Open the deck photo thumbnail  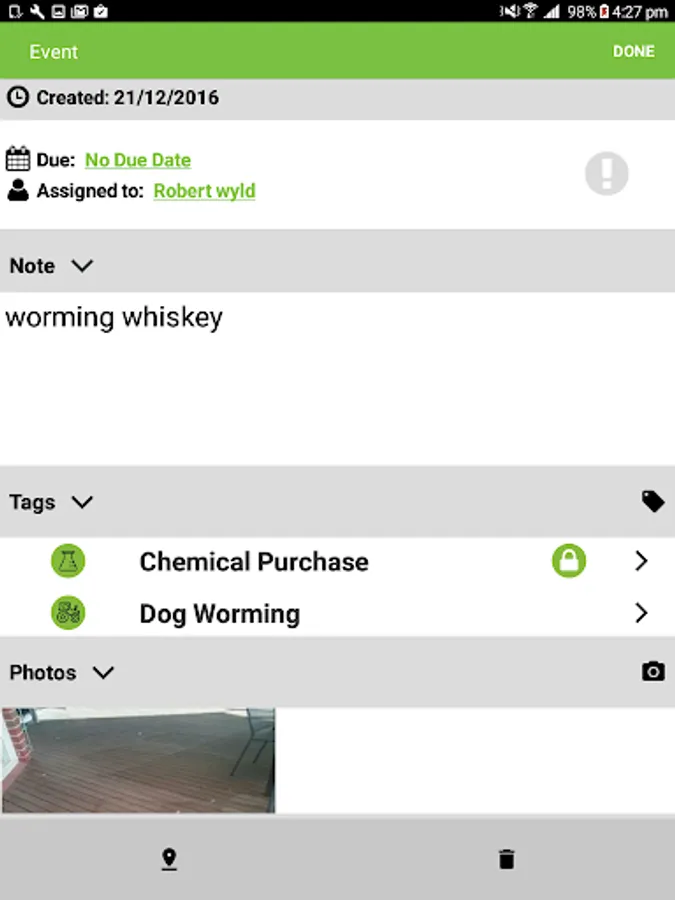pyautogui.click(x=138, y=761)
